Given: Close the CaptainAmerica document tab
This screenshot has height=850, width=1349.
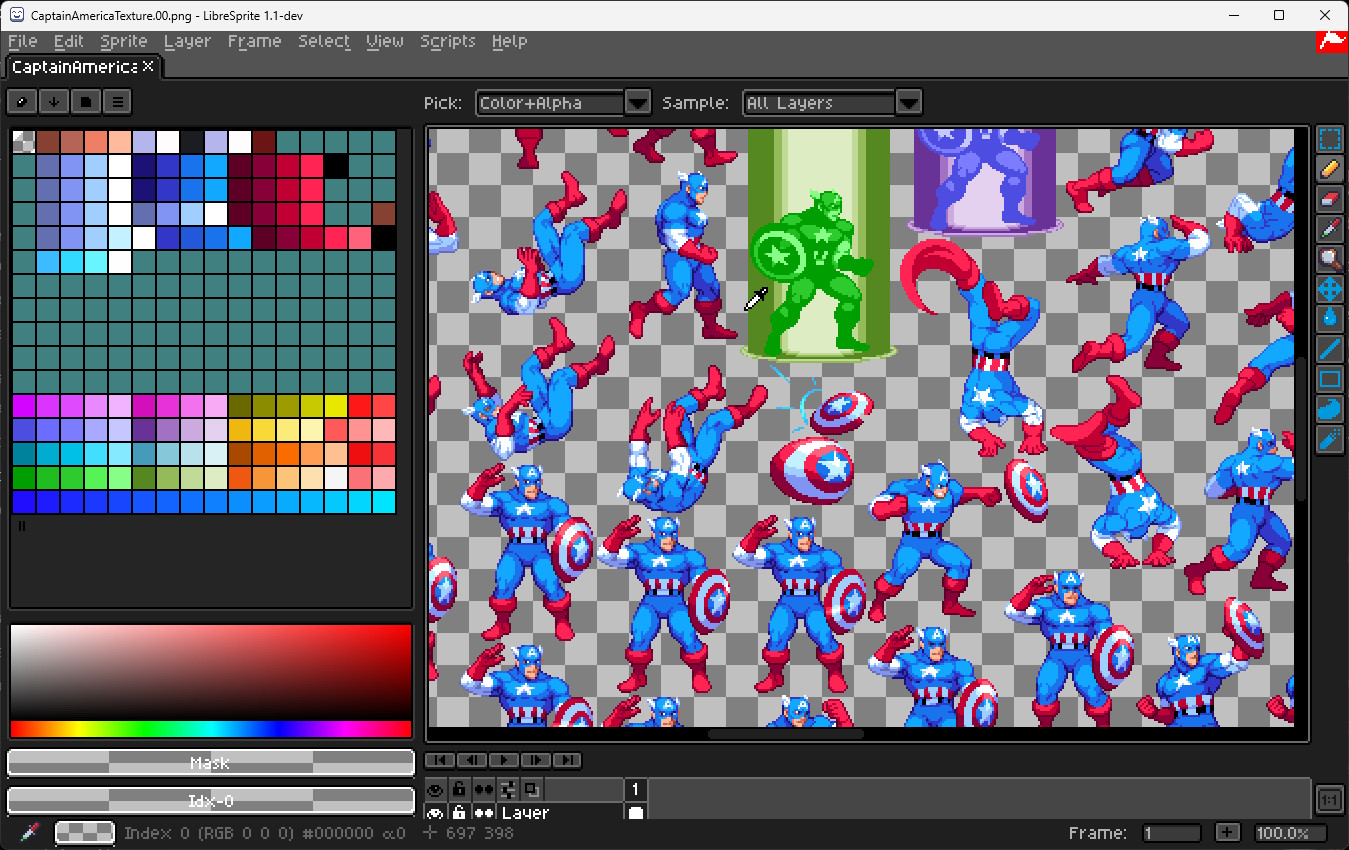Looking at the screenshot, I should (148, 66).
